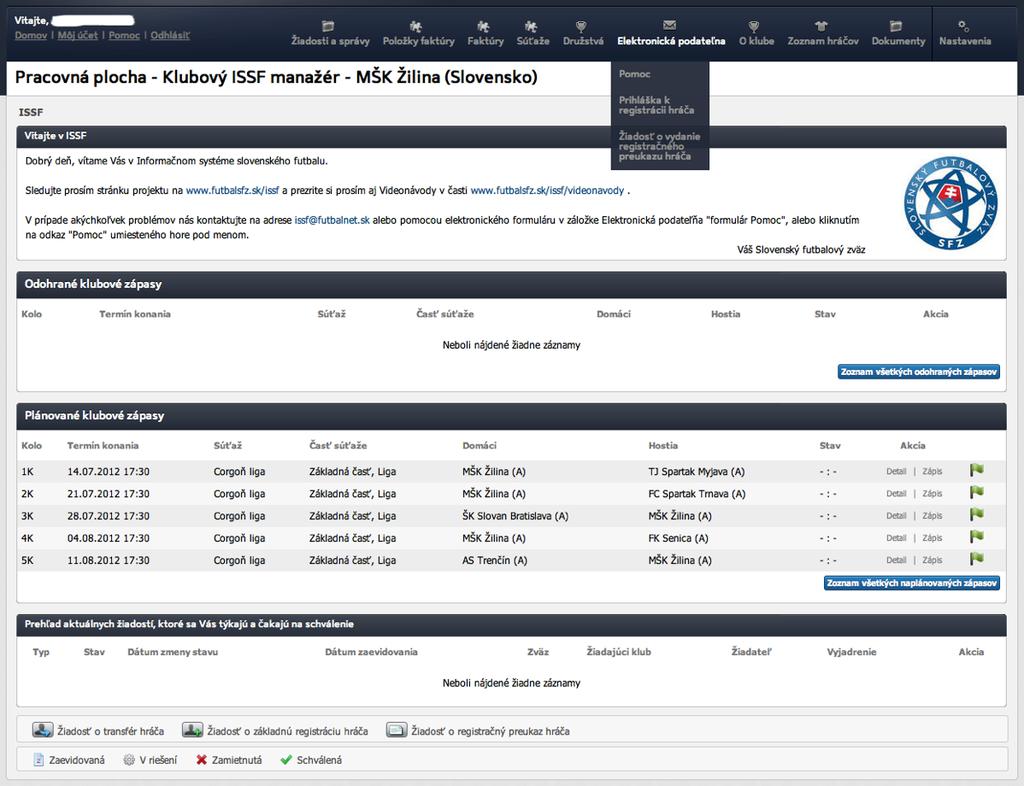
Task: Select Žiadosť o vydanie registračného preukazu hráča
Action: pos(660,146)
